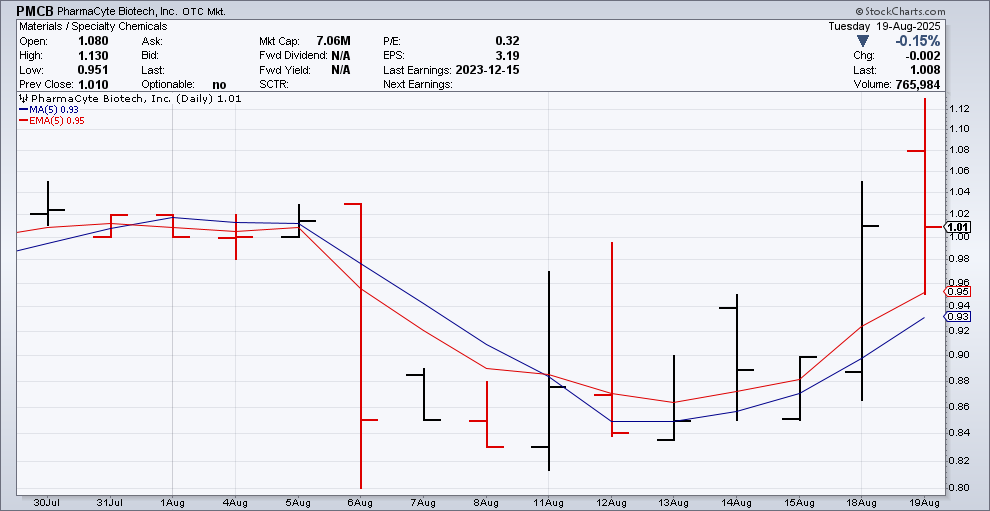This screenshot has height=511, width=990.
Task: Click the down-triangle price change icon
Action: click(862, 42)
